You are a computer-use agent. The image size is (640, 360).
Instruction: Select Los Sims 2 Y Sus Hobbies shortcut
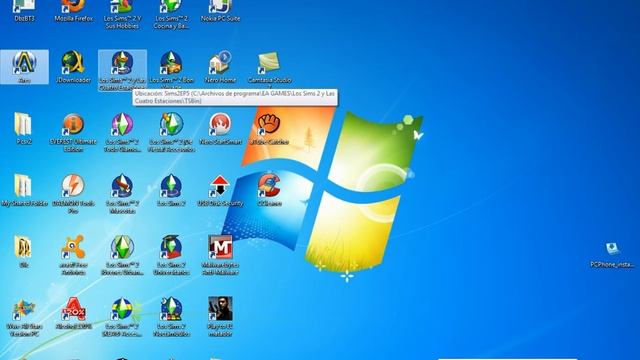coord(122,14)
